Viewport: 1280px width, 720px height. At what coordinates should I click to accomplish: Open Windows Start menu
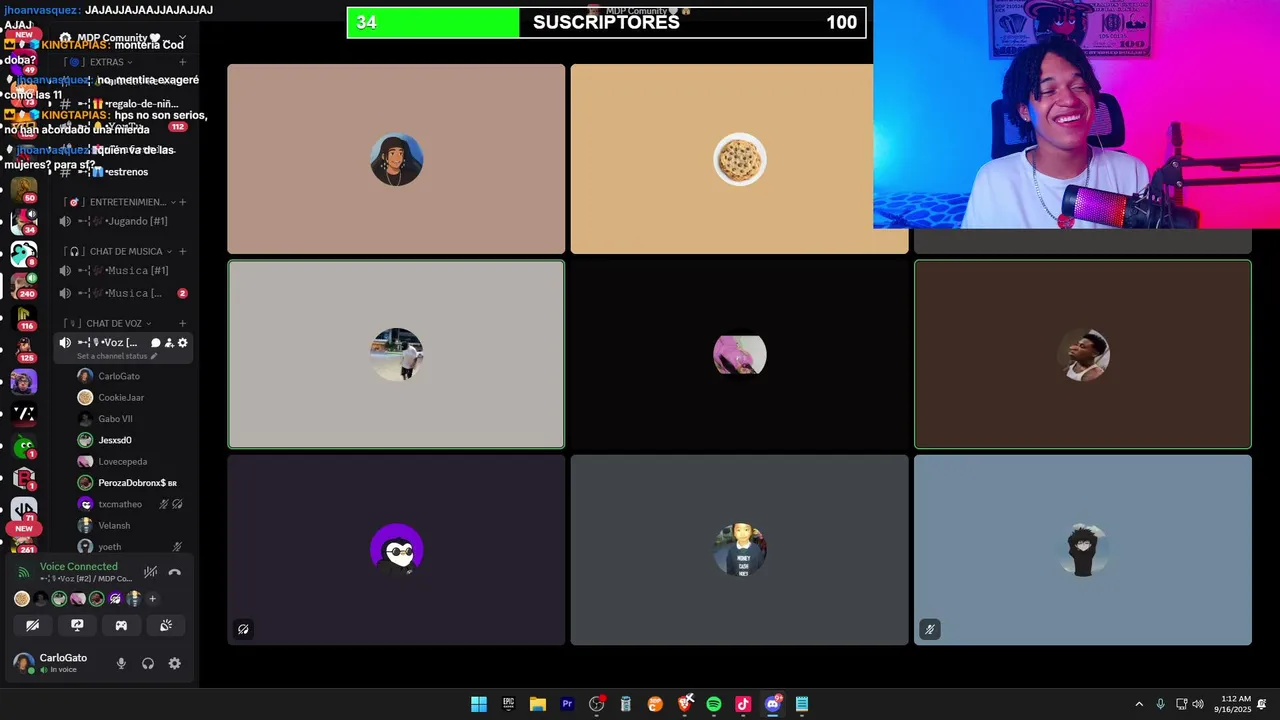pos(479,704)
